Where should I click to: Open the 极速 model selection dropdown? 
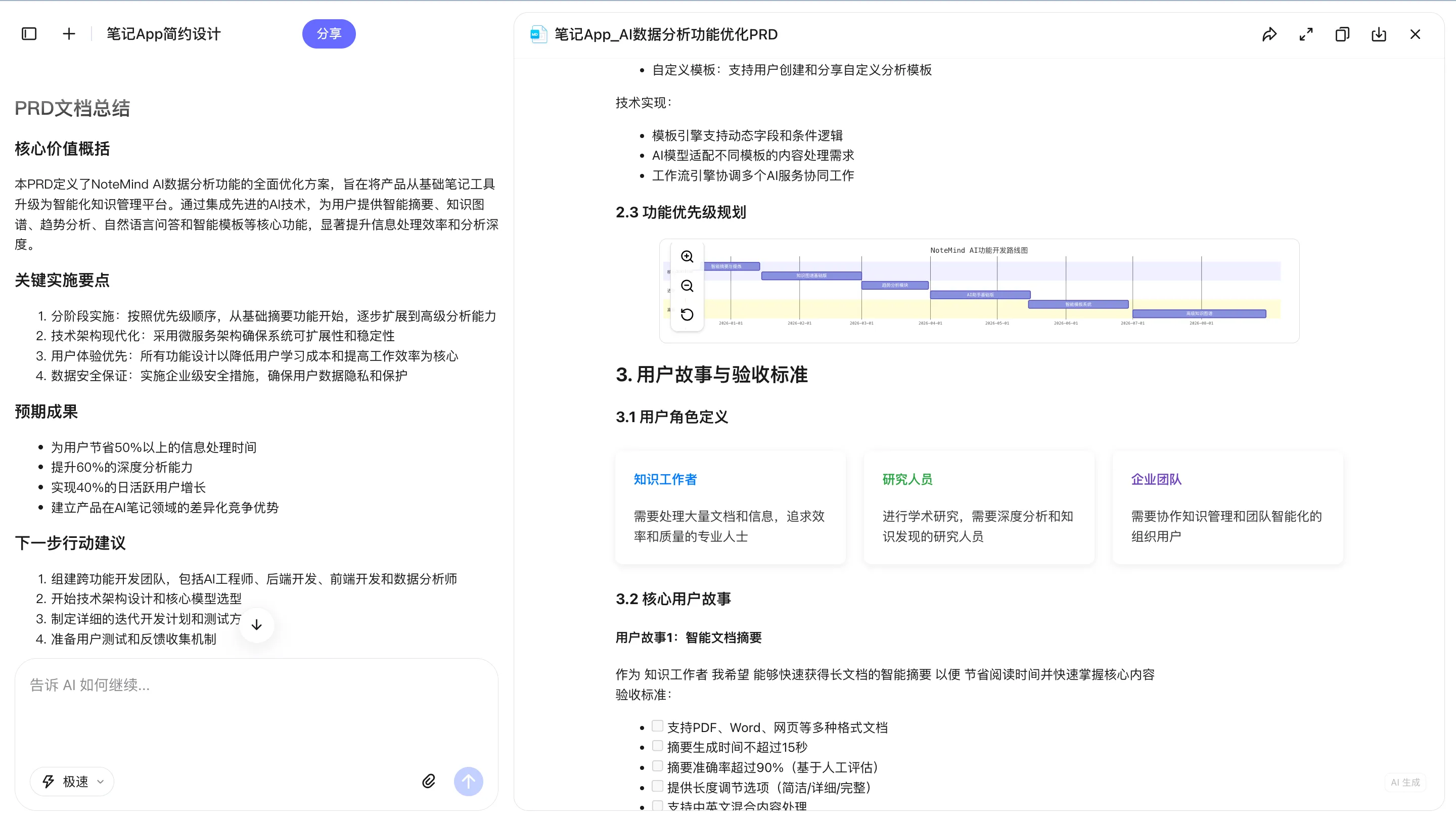pyautogui.click(x=72, y=781)
